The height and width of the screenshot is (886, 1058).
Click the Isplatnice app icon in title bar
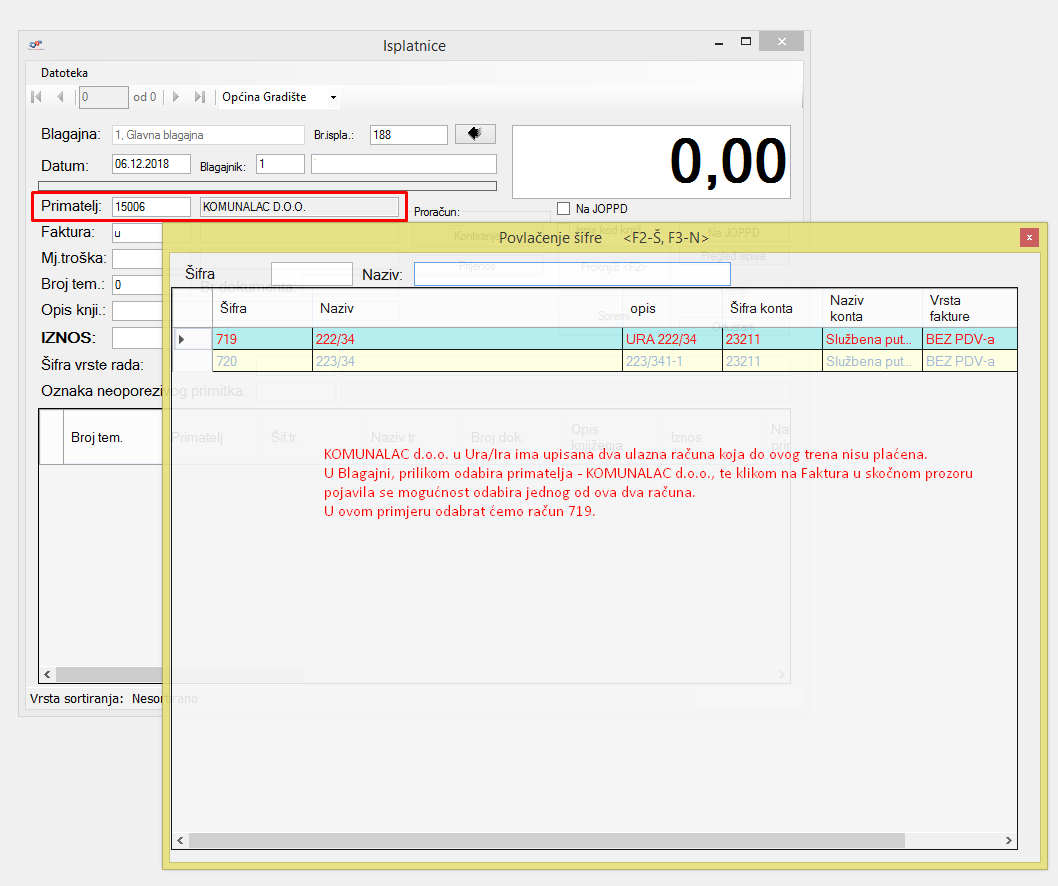pos(37,45)
